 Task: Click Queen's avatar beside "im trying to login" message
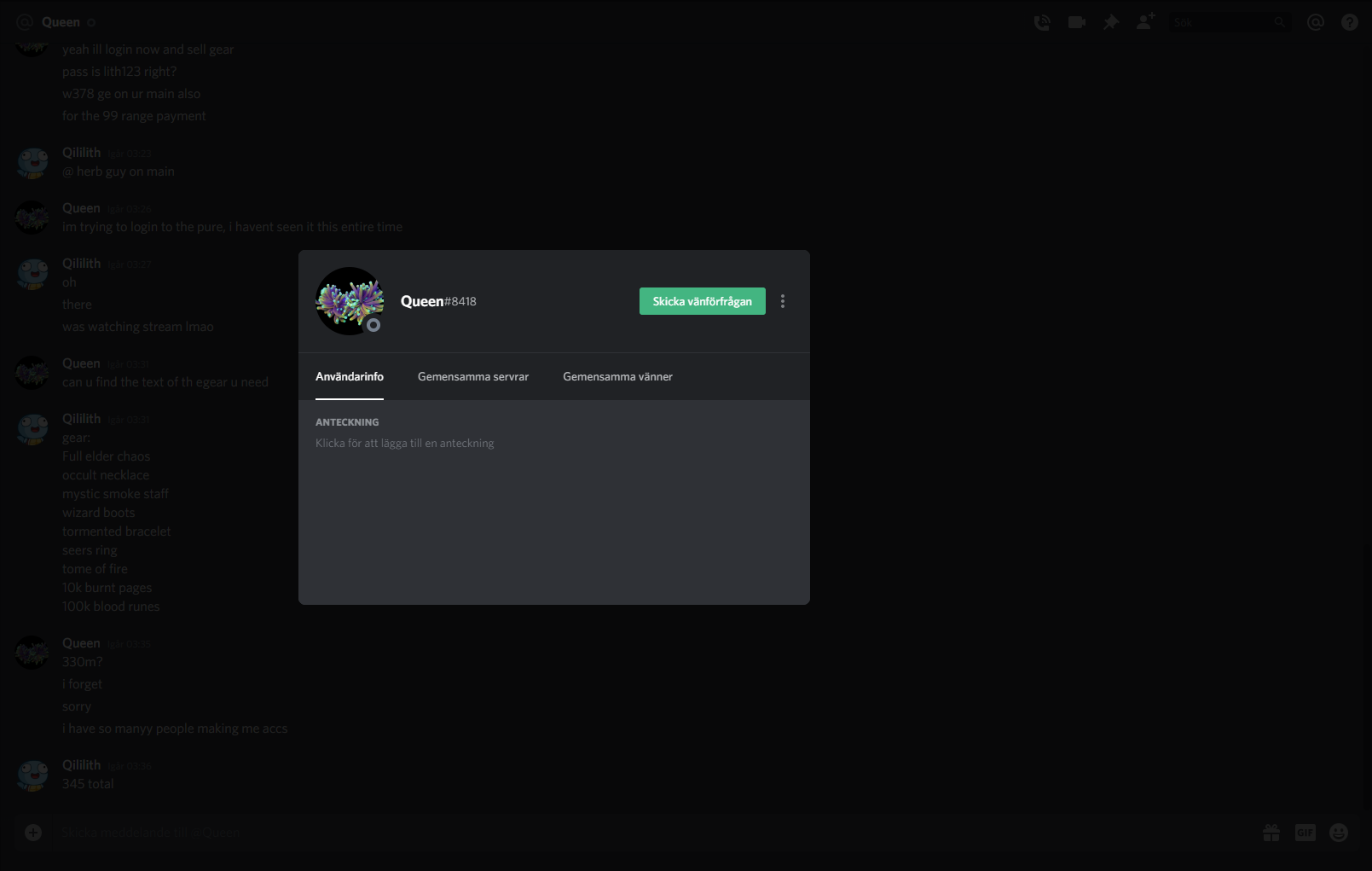(x=32, y=218)
